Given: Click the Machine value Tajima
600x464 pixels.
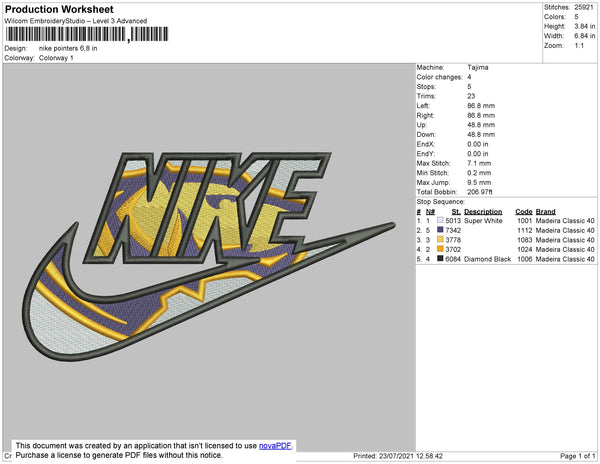Looking at the screenshot, I should point(478,67).
